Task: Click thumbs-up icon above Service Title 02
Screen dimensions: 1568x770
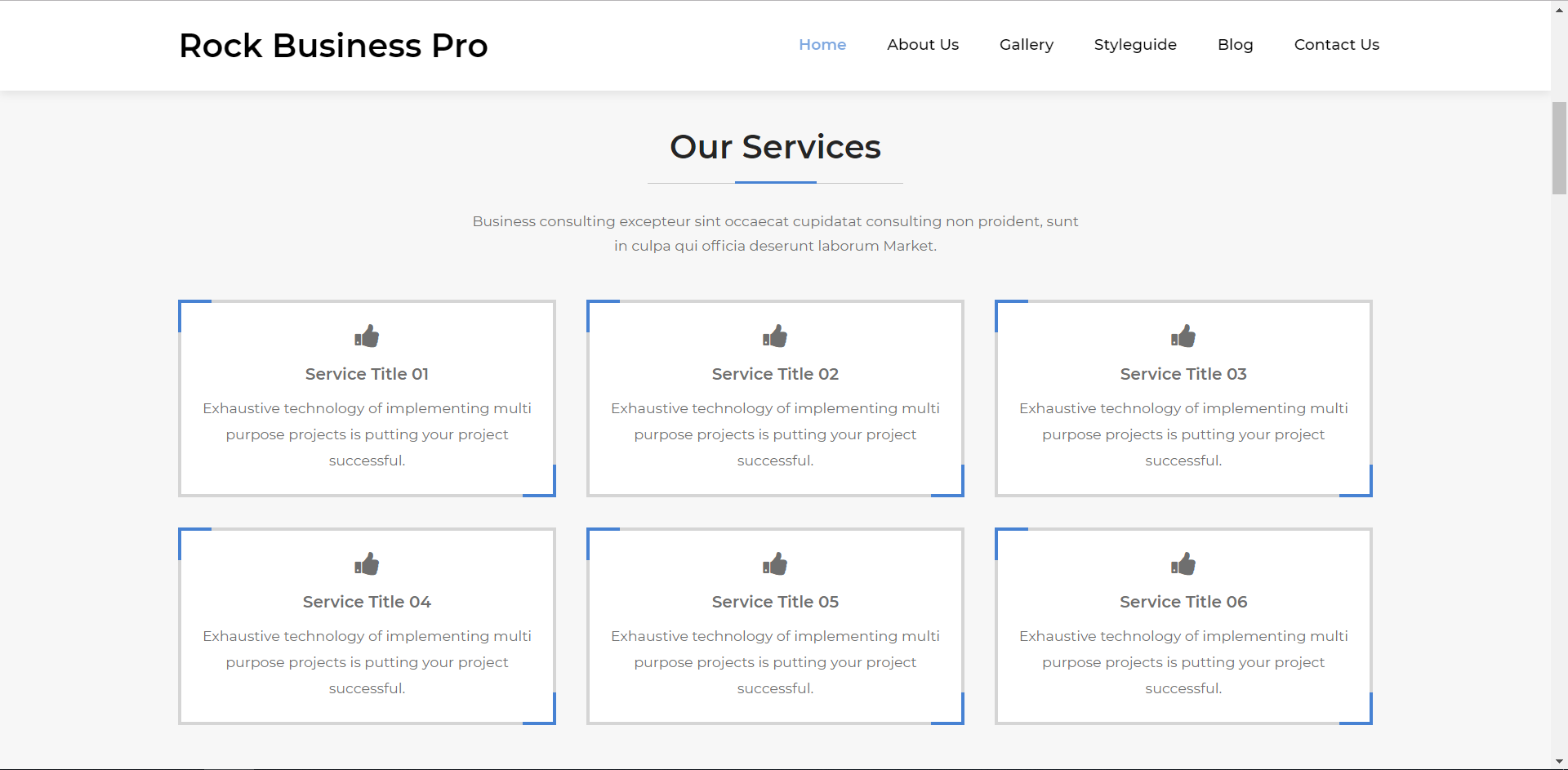Action: click(x=775, y=336)
